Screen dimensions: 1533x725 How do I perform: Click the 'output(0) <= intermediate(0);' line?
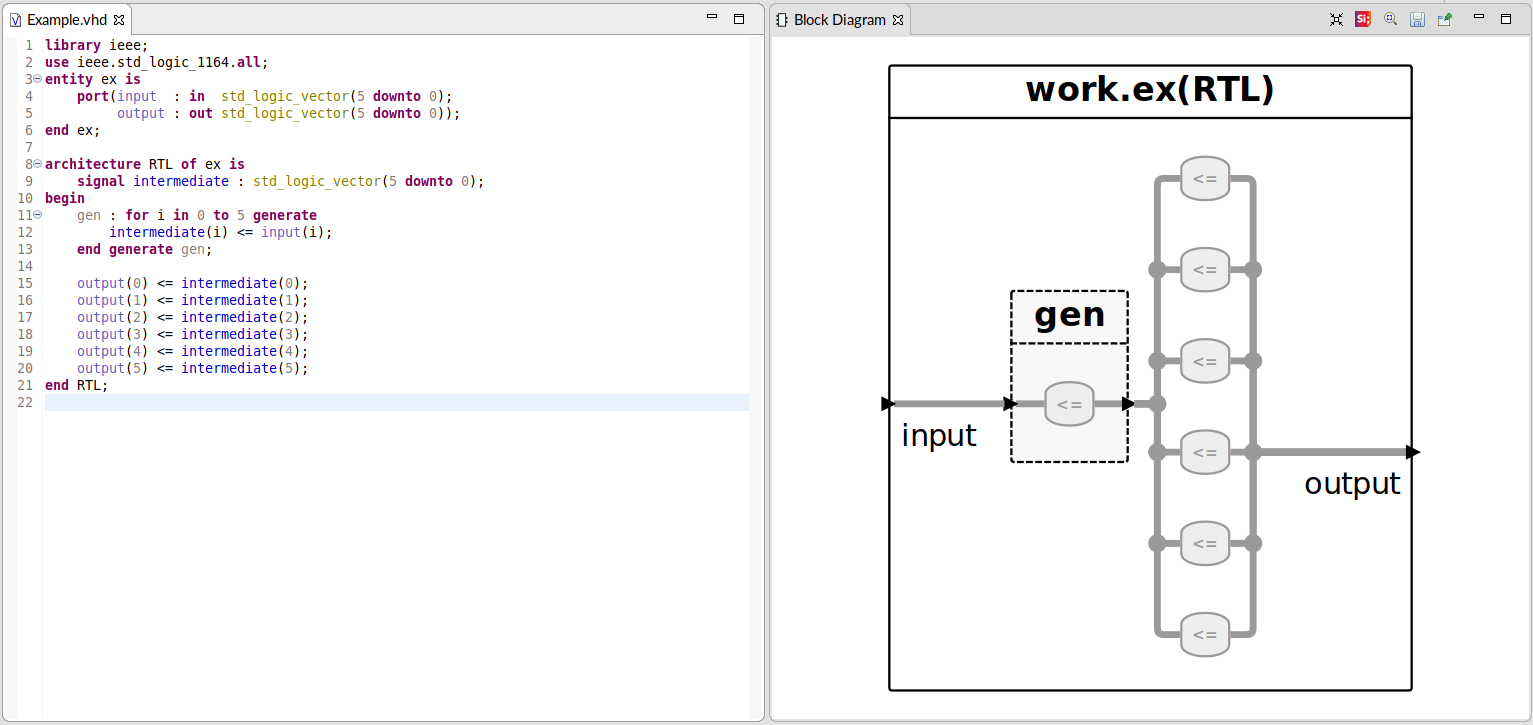point(193,283)
